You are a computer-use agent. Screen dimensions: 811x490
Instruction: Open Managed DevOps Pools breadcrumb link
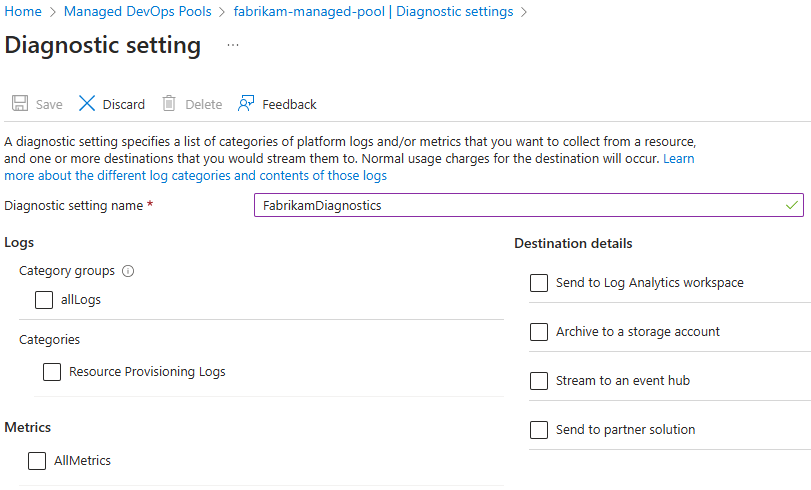(x=138, y=11)
